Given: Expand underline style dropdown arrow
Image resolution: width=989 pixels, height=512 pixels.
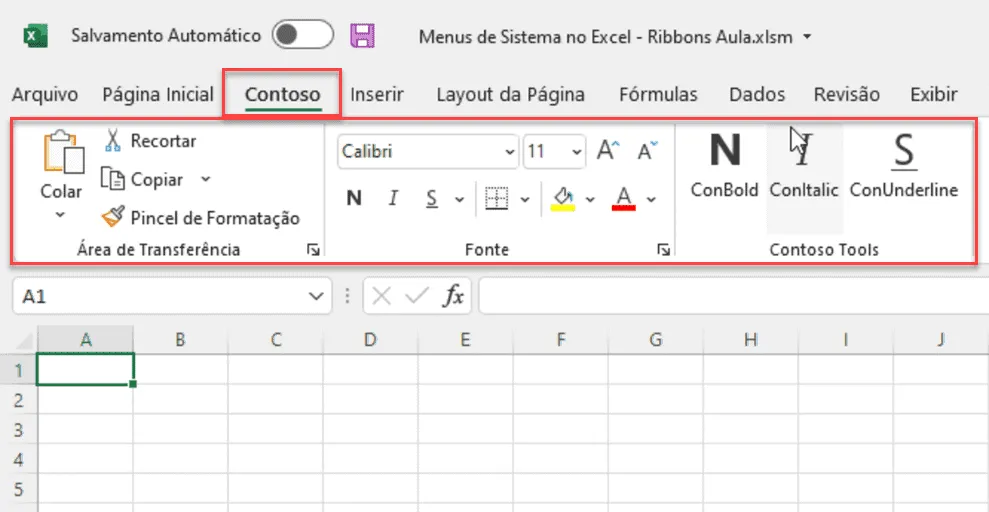Looking at the screenshot, I should (x=460, y=200).
